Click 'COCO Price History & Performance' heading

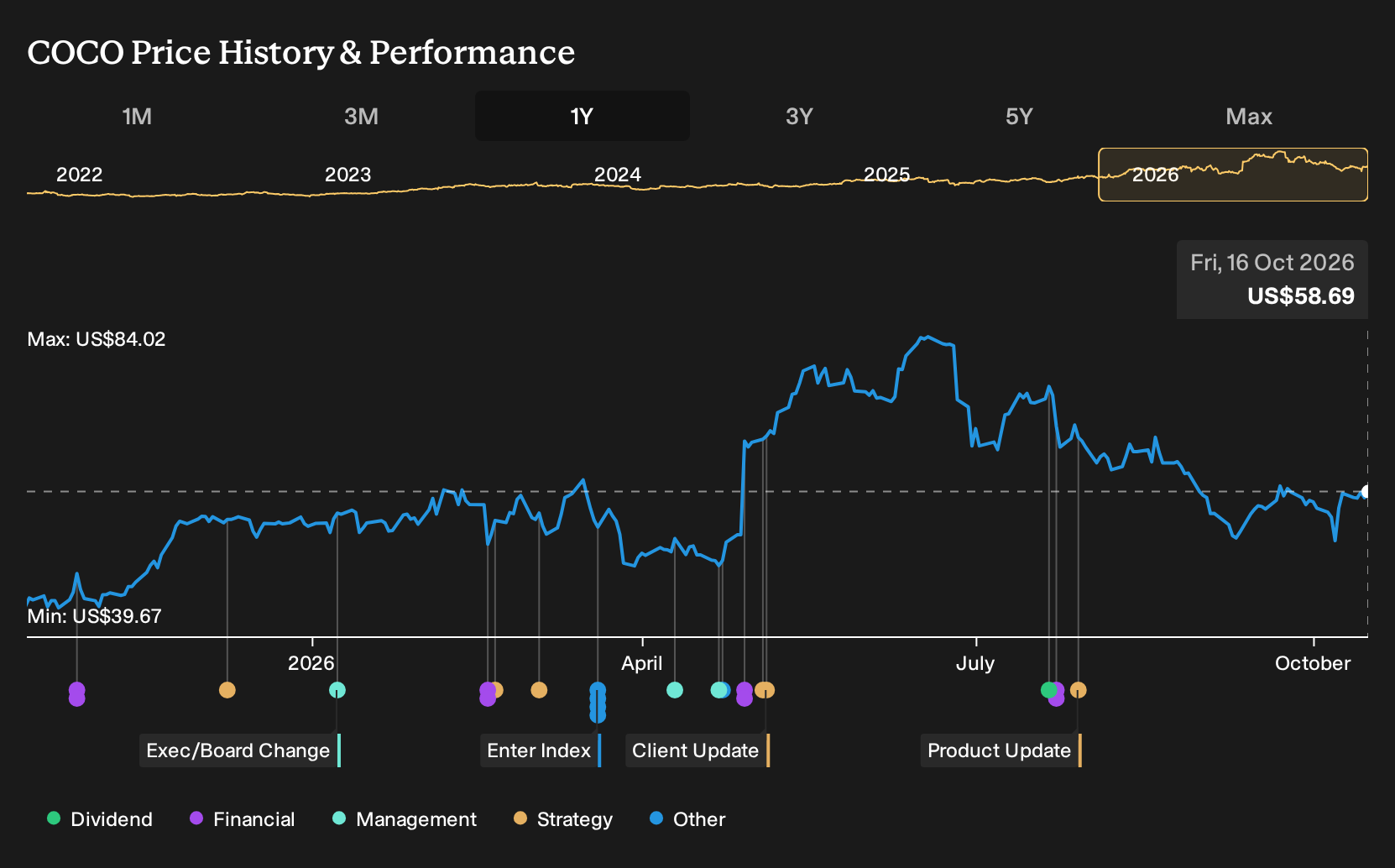(301, 53)
